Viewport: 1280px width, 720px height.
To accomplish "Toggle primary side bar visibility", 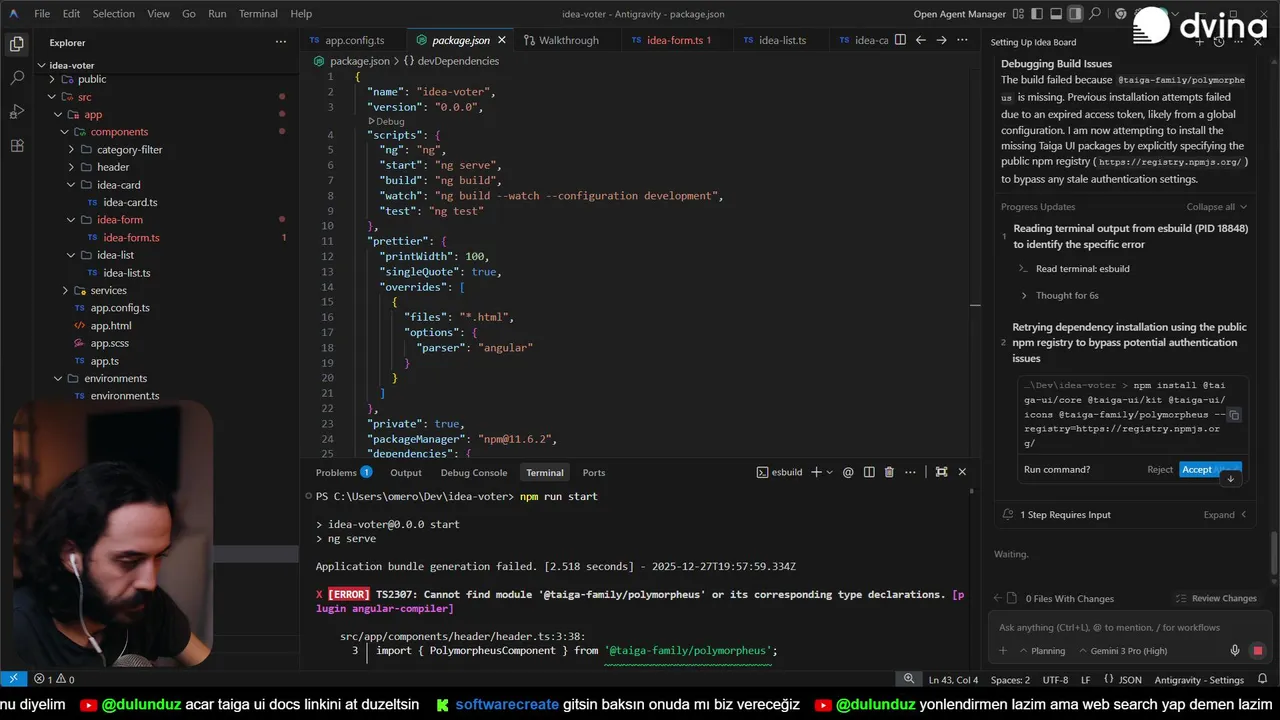I will (1035, 14).
